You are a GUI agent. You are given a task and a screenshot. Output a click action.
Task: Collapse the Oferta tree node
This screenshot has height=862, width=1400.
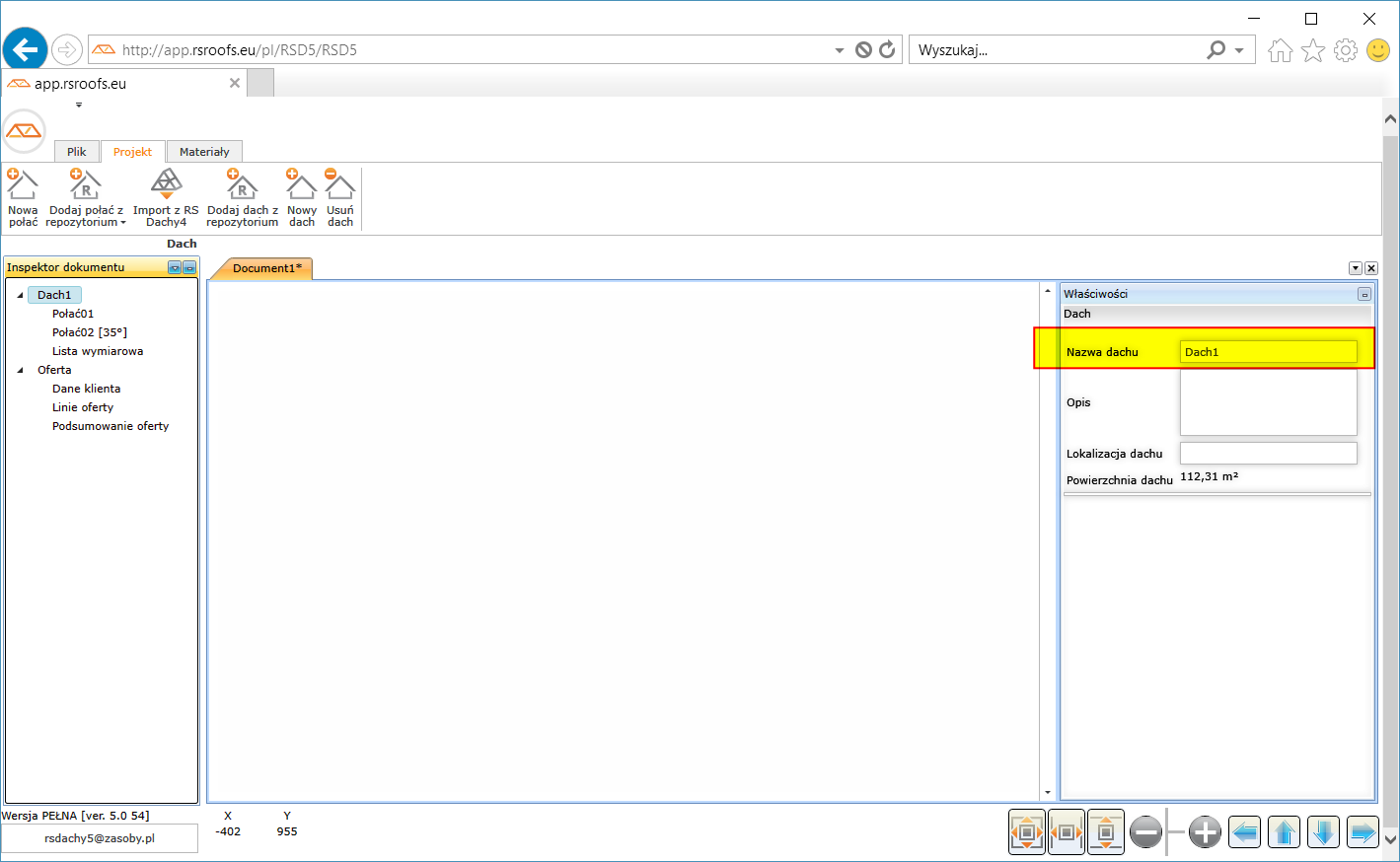pos(20,370)
